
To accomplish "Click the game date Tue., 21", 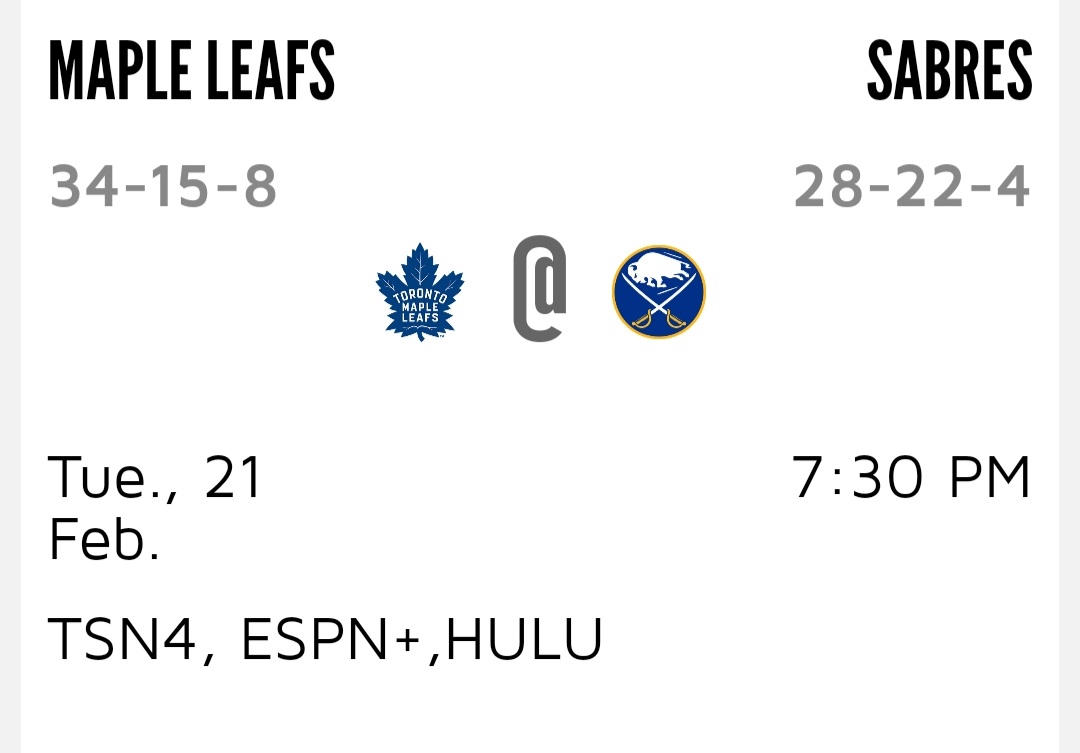I will (155, 477).
